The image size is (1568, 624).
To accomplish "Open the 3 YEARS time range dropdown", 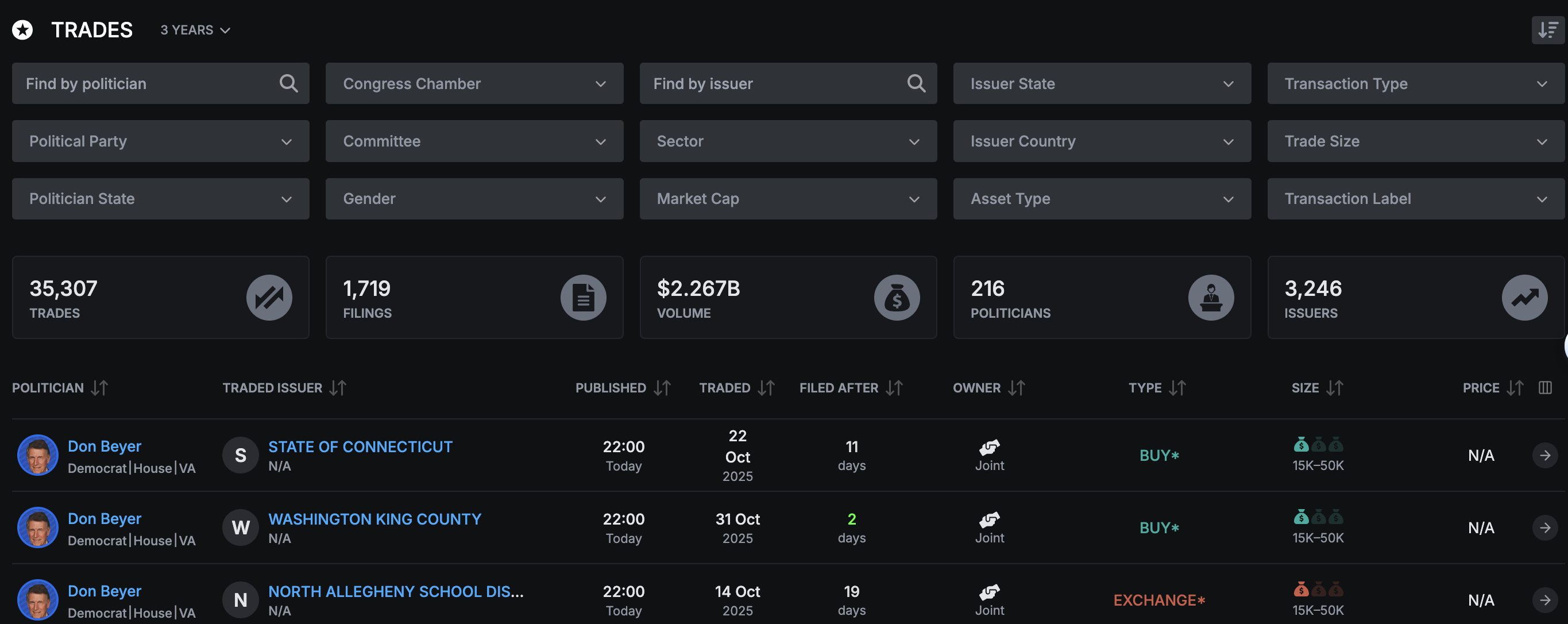I will pyautogui.click(x=195, y=30).
